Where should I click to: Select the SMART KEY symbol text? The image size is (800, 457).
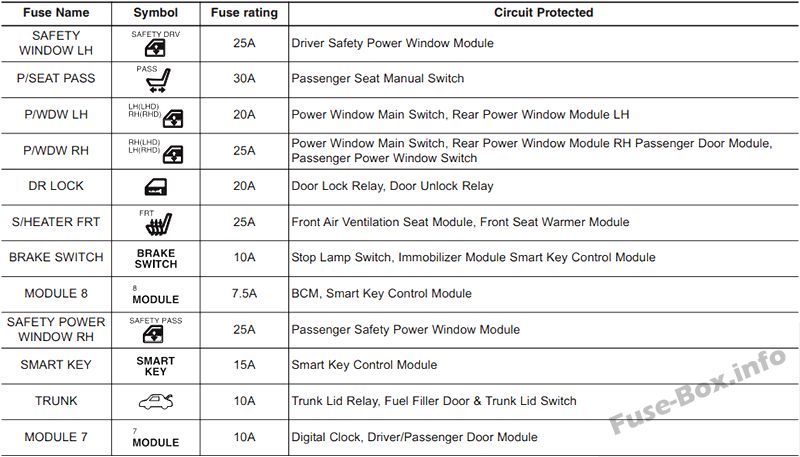(156, 366)
